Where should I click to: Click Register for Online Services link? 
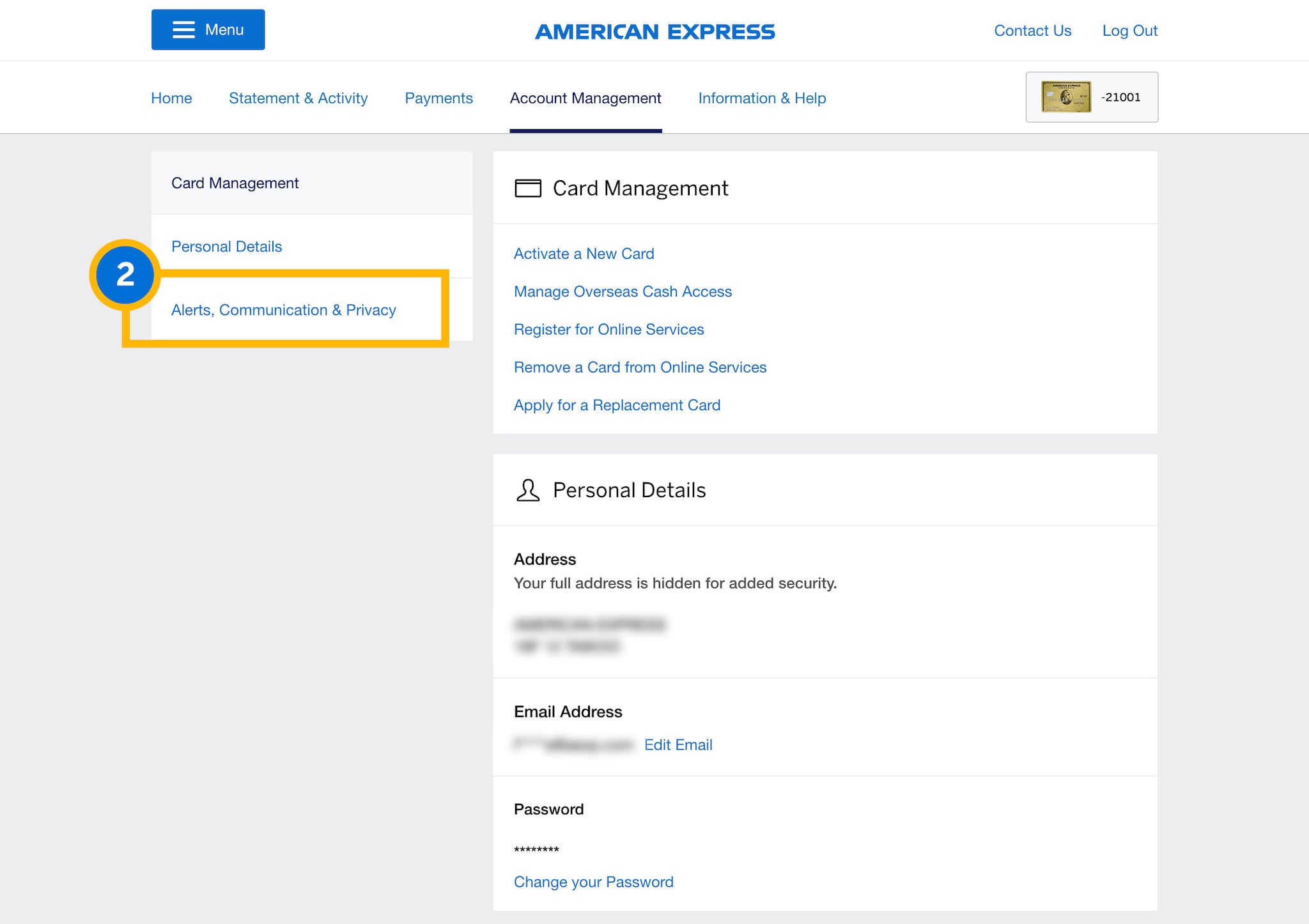(609, 329)
